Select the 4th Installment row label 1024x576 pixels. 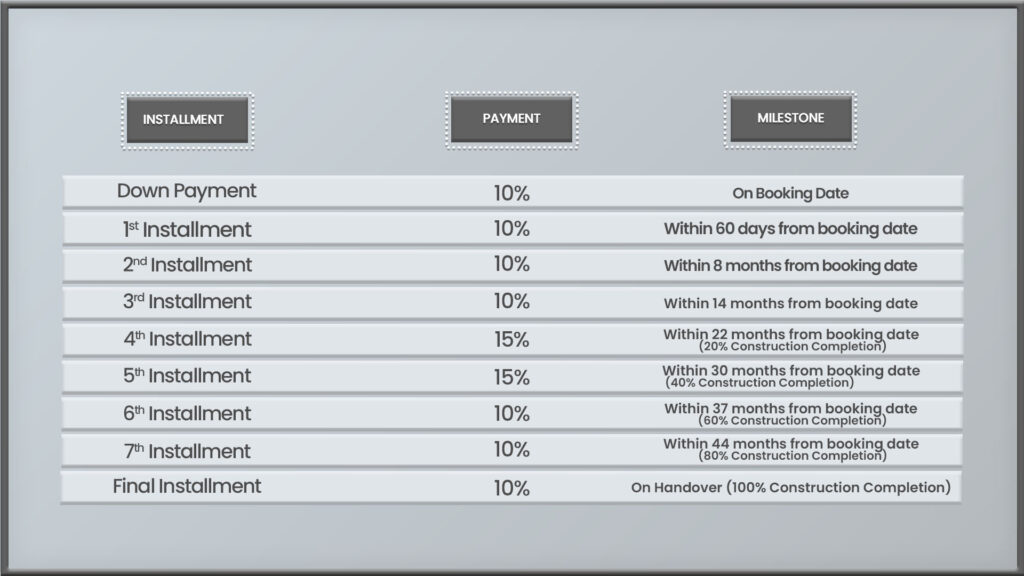point(187,338)
